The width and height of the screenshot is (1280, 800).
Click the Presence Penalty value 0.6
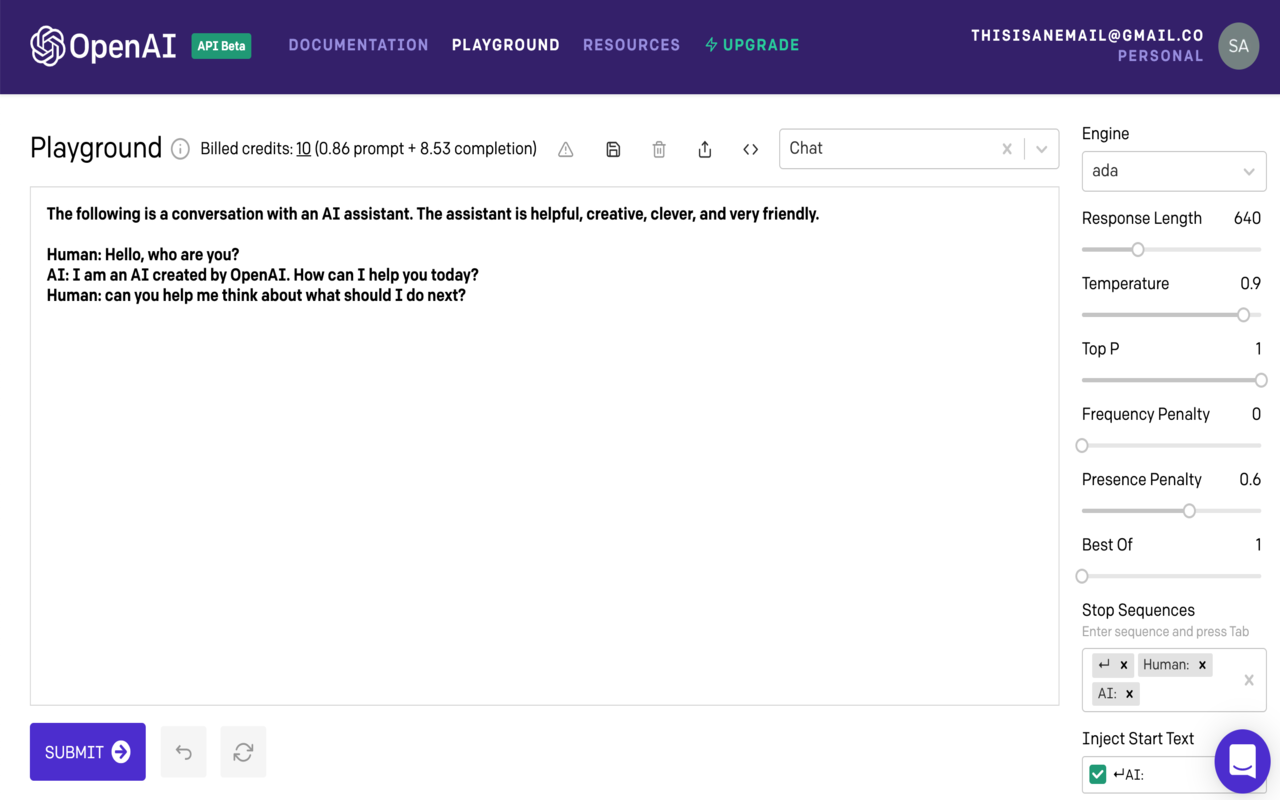click(1250, 480)
